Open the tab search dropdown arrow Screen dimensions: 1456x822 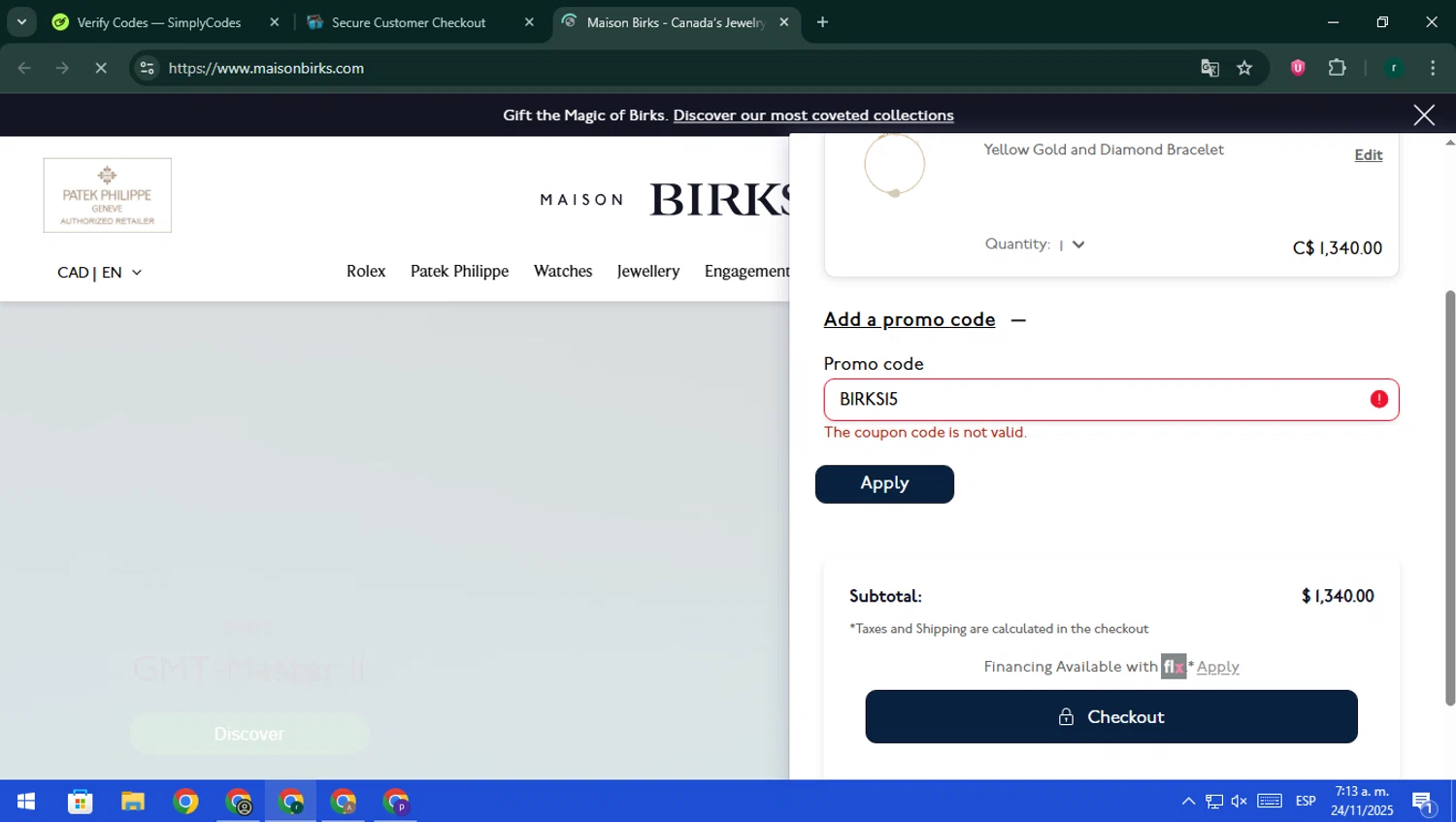tap(21, 21)
